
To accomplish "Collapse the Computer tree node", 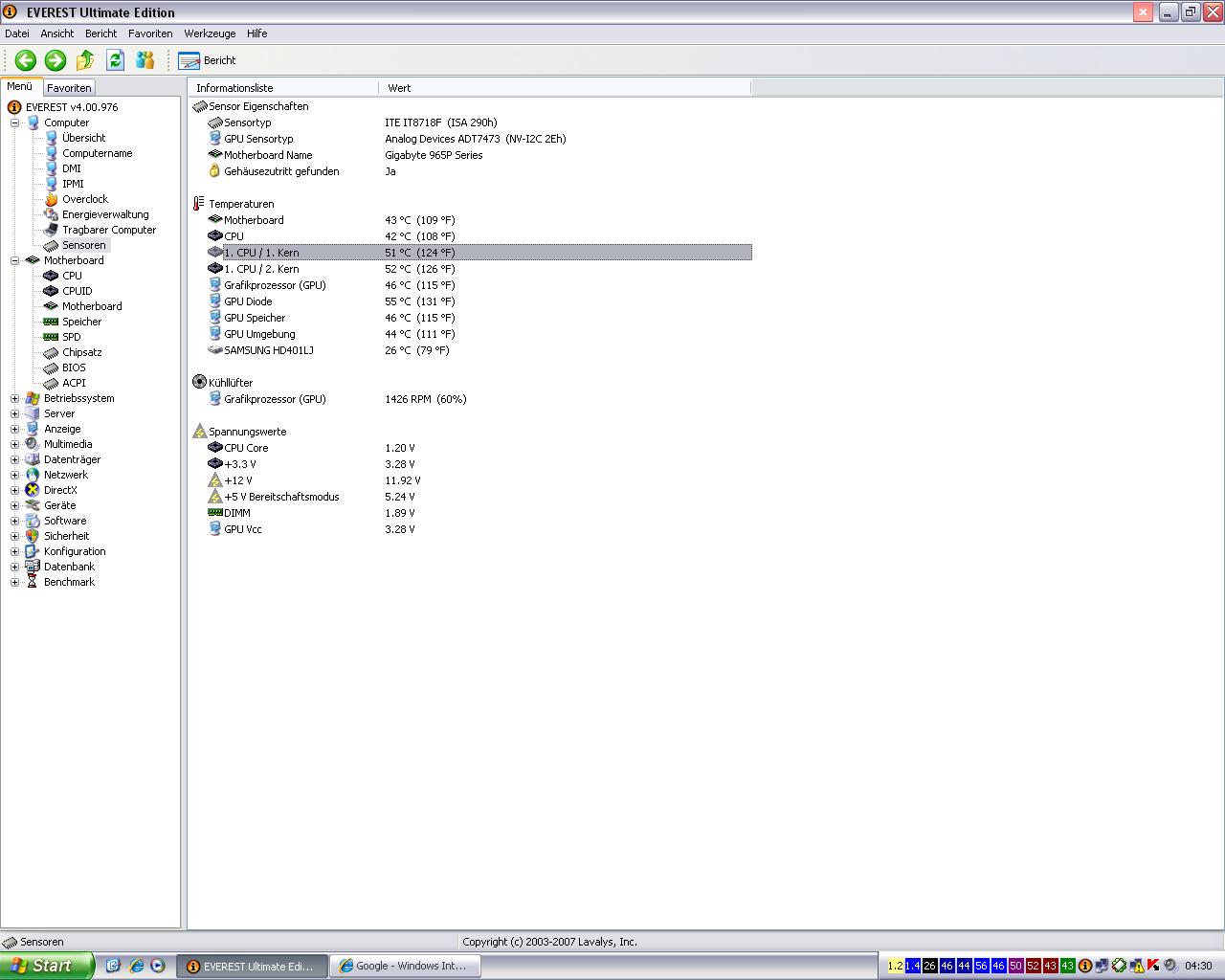I will [x=14, y=122].
